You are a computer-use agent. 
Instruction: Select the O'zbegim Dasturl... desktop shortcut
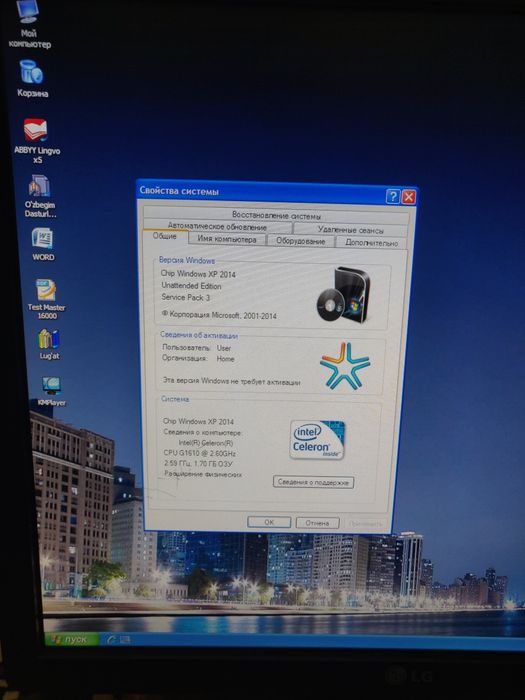tap(40, 196)
